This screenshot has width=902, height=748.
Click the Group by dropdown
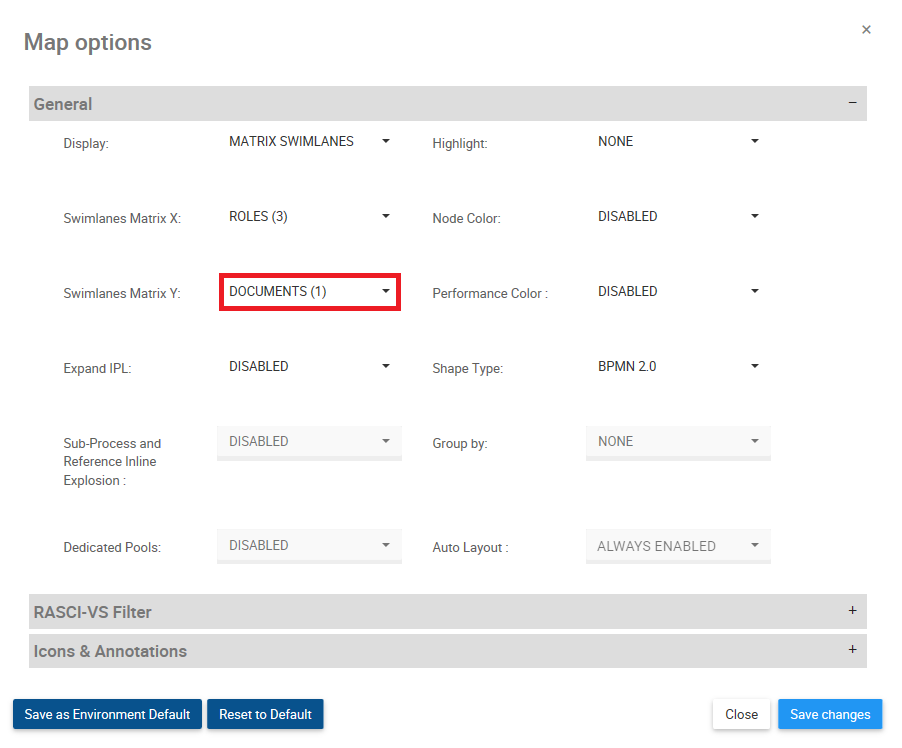[678, 442]
